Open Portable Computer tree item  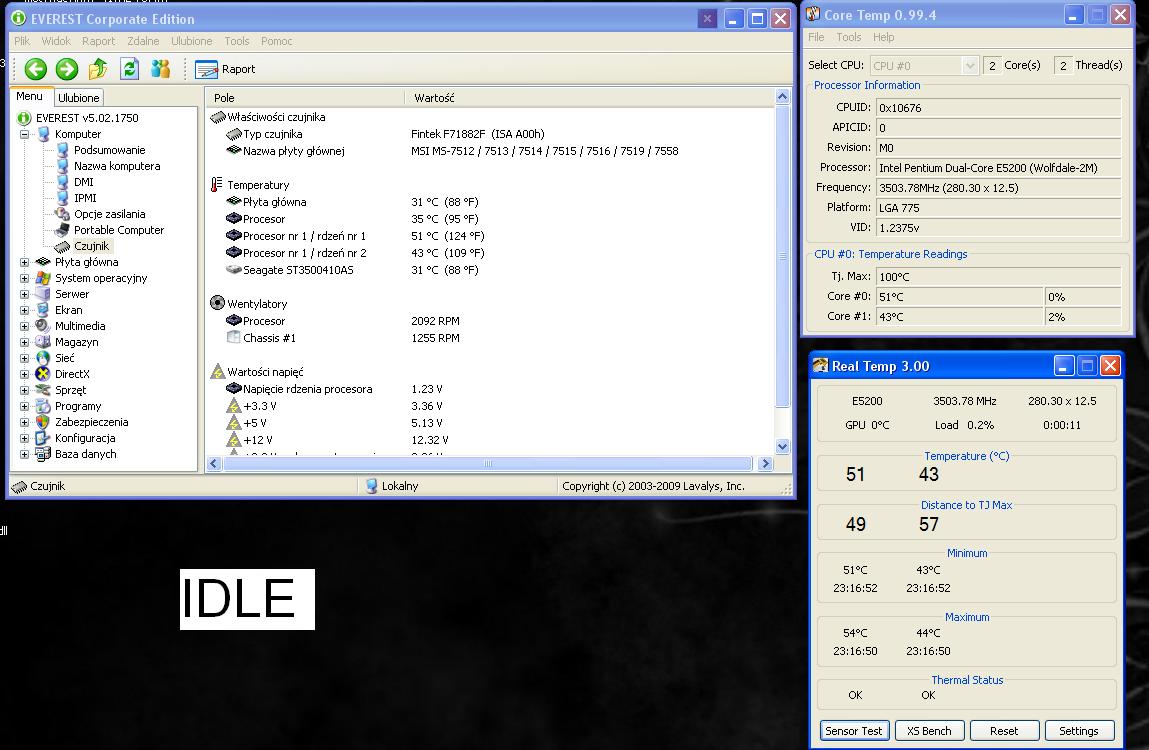point(119,230)
